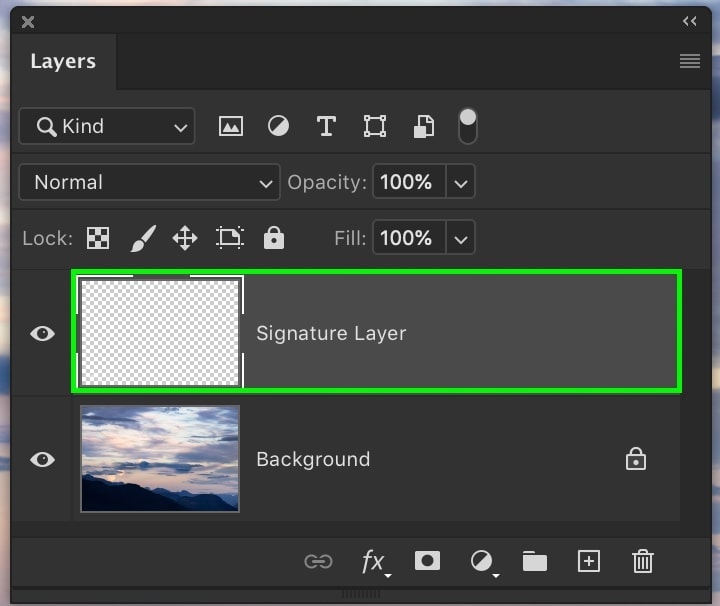Image resolution: width=720 pixels, height=606 pixels.
Task: Select the Signature Layer thumbnail
Action: 160,333
